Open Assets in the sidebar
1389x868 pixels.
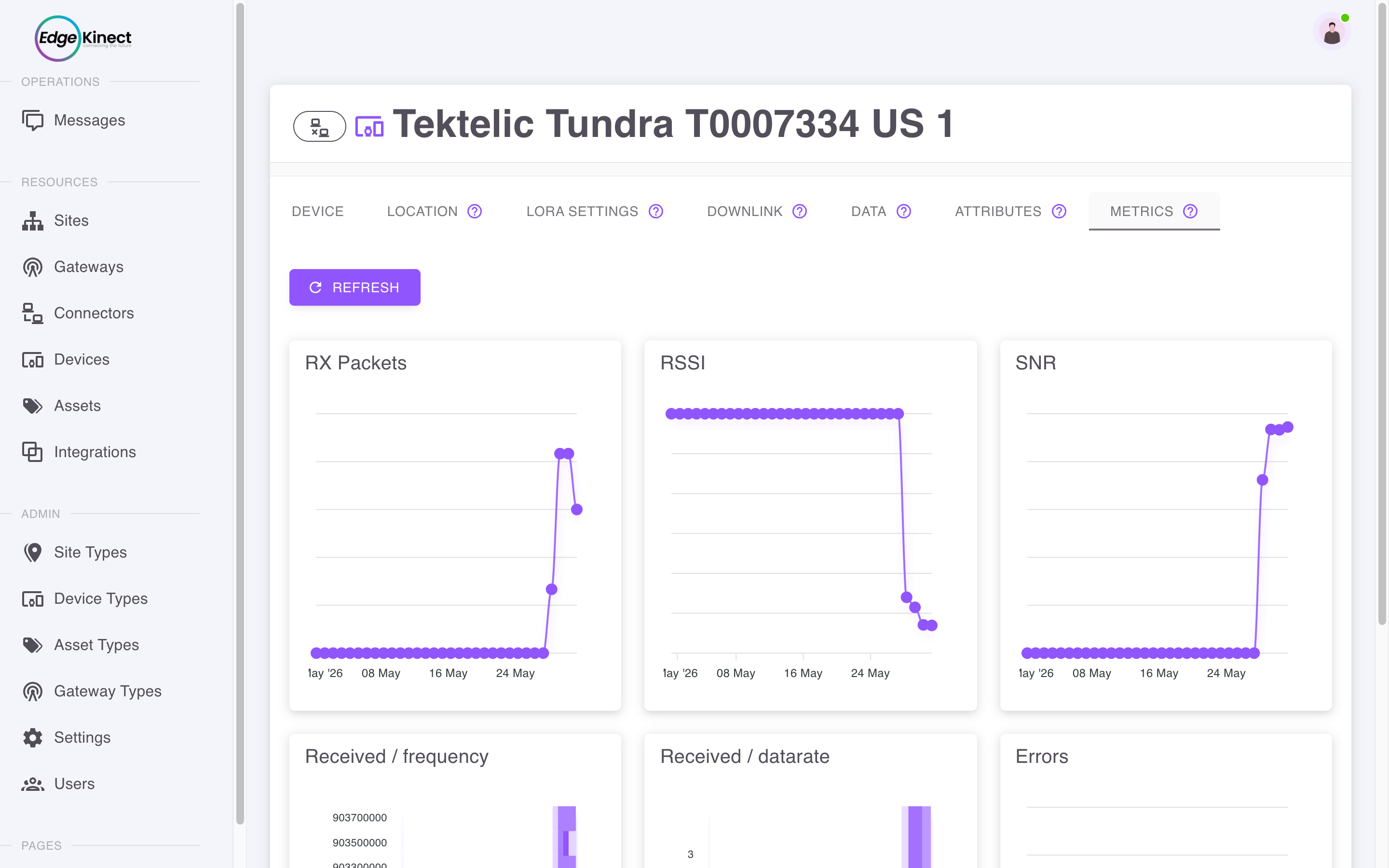[x=78, y=406]
